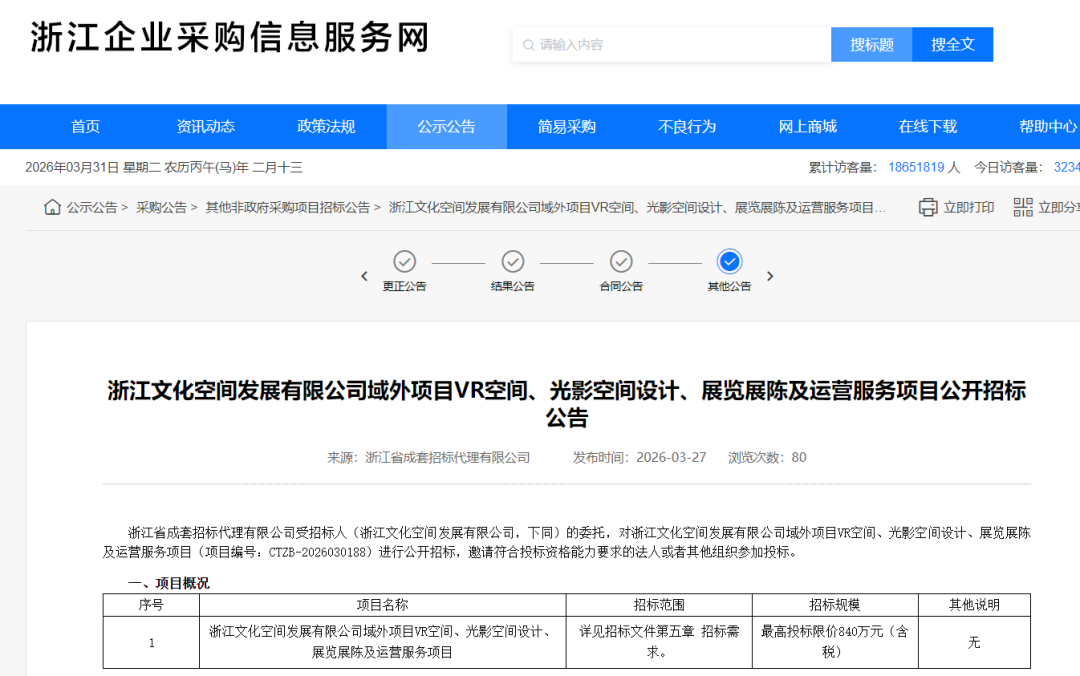Screen dimensions: 1080x676
Task: Switch to the 政策法规 tab
Action: (x=326, y=126)
